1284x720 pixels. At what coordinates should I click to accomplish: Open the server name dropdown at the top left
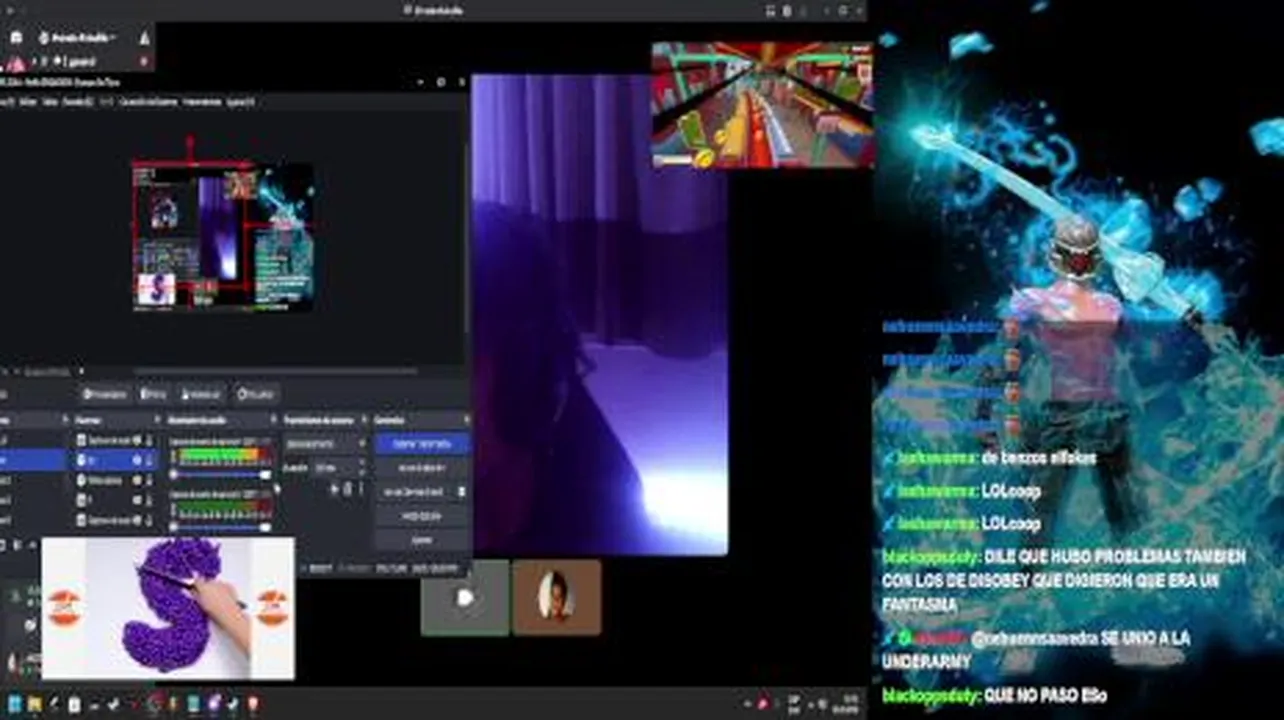77,37
